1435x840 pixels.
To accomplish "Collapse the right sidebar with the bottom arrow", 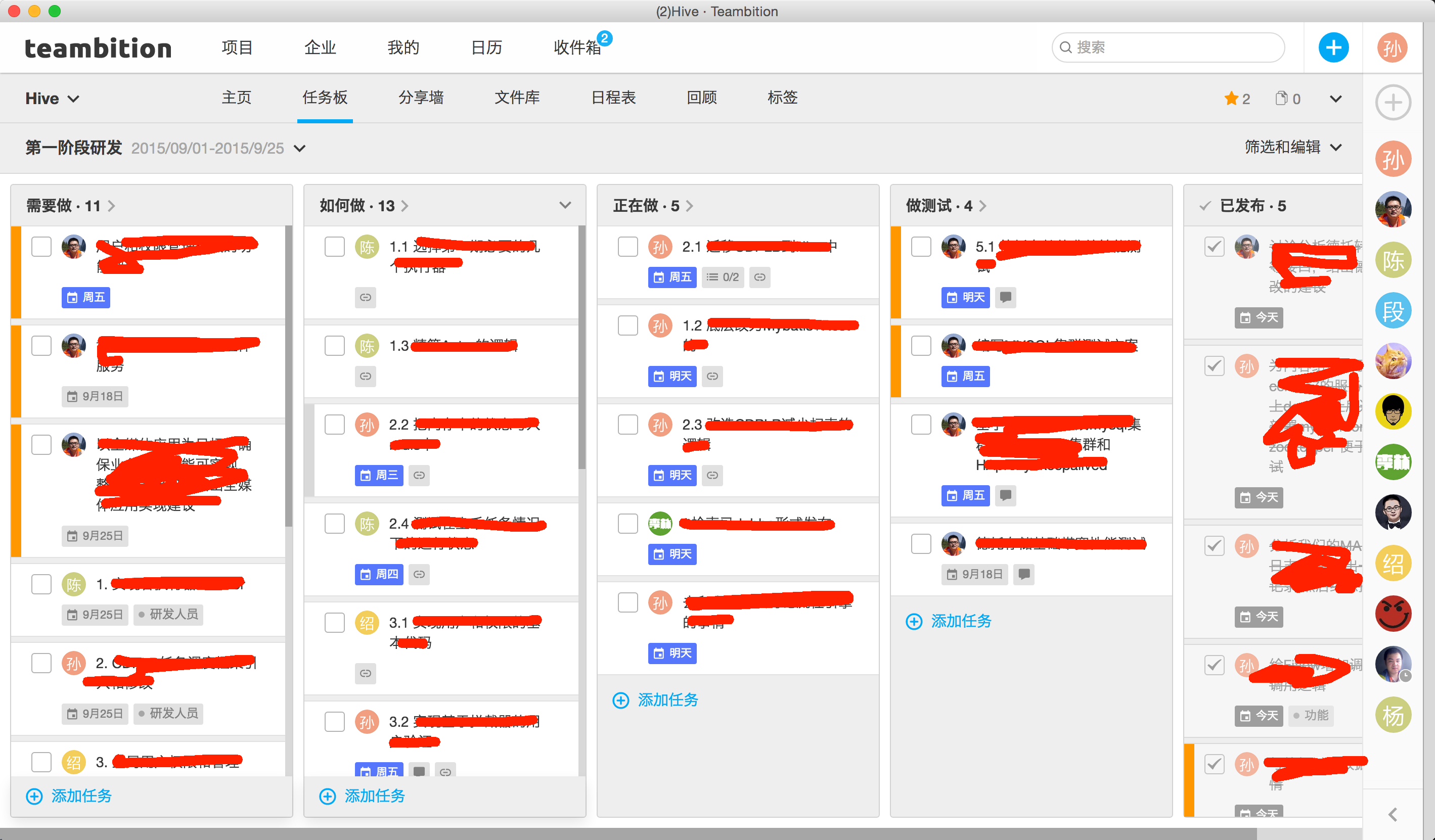I will coord(1393,814).
